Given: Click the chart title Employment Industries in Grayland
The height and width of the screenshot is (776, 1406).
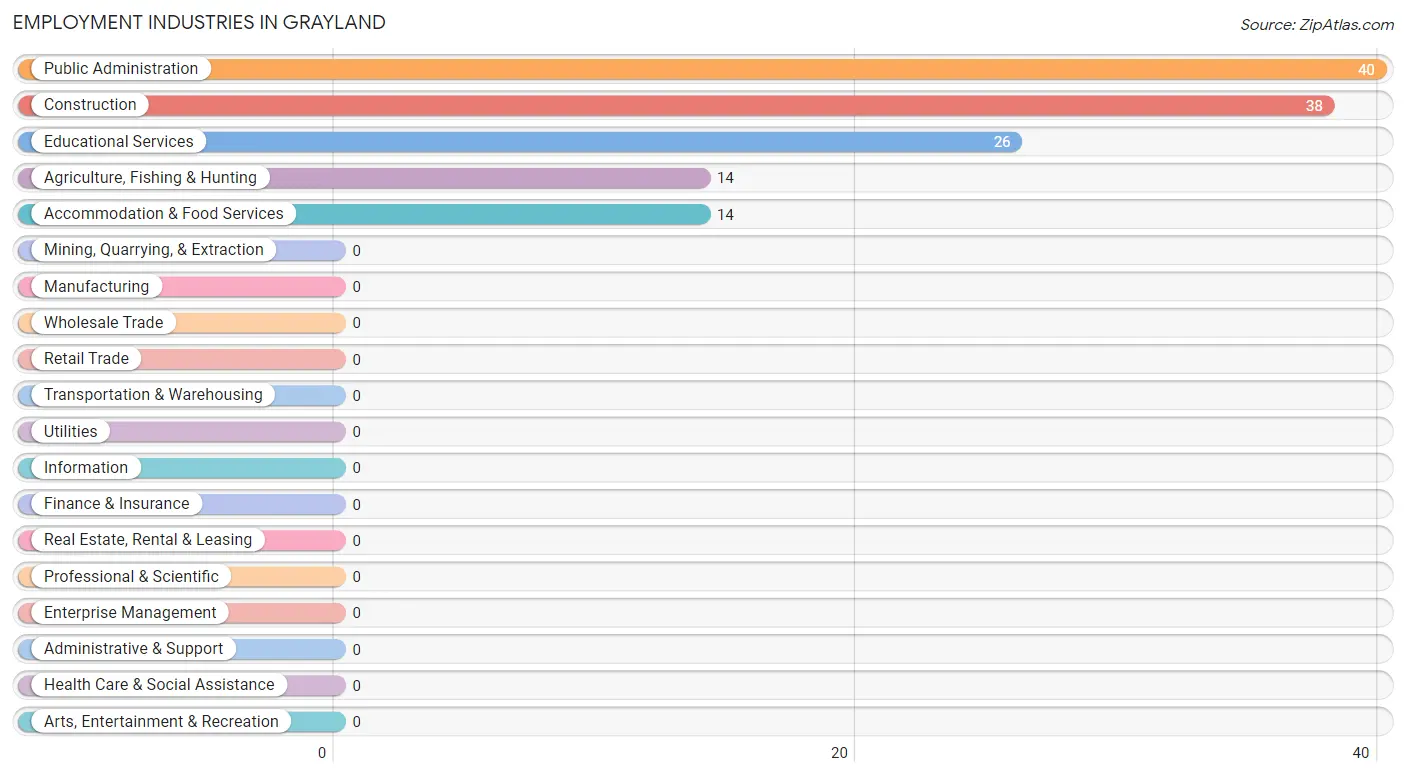Looking at the screenshot, I should [199, 22].
